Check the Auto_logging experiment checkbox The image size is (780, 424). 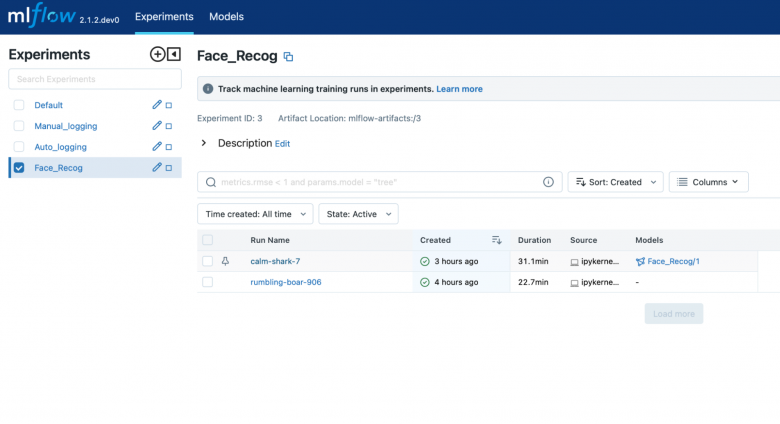[19, 147]
